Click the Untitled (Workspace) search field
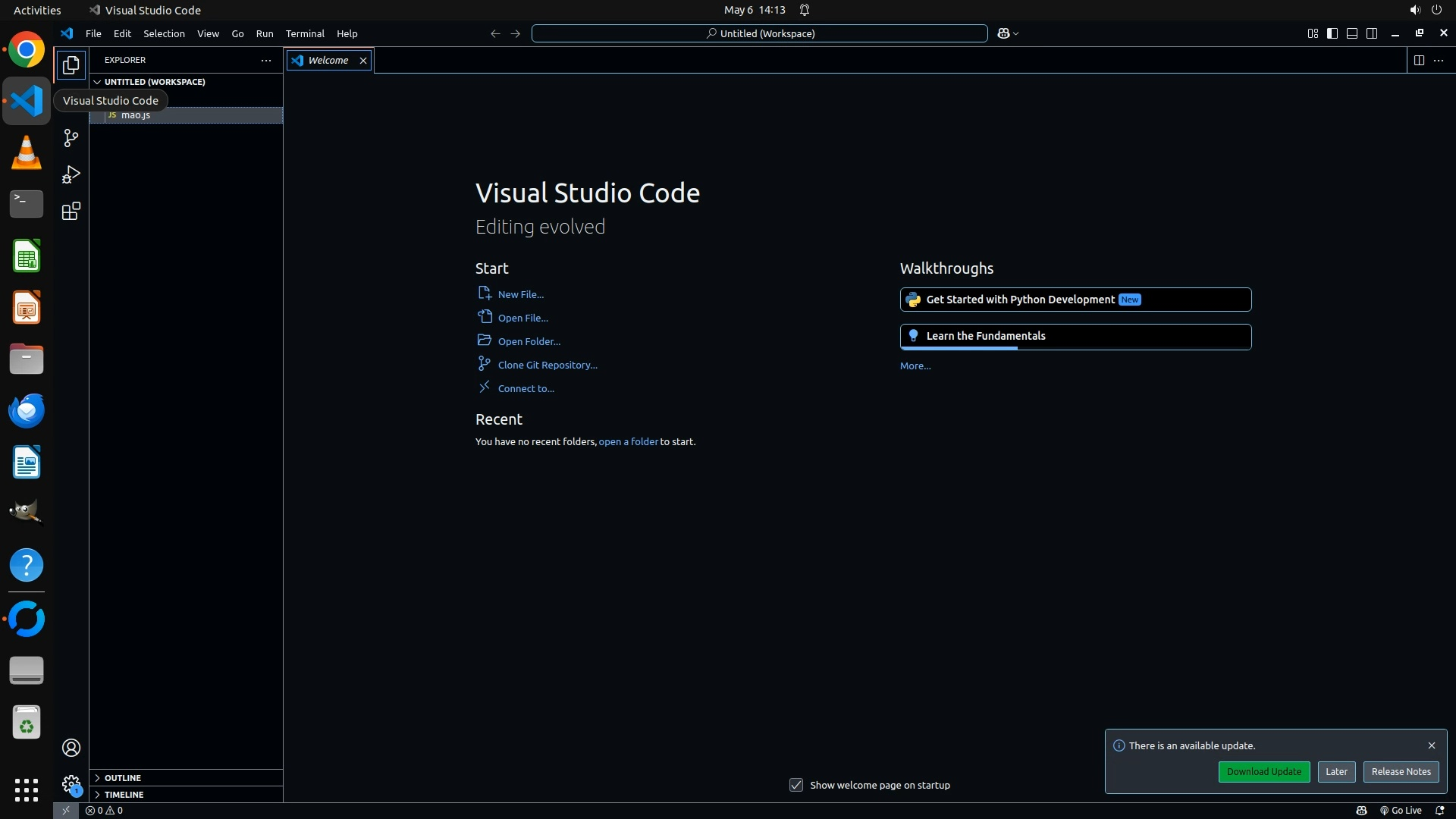1456x819 pixels. point(759,33)
